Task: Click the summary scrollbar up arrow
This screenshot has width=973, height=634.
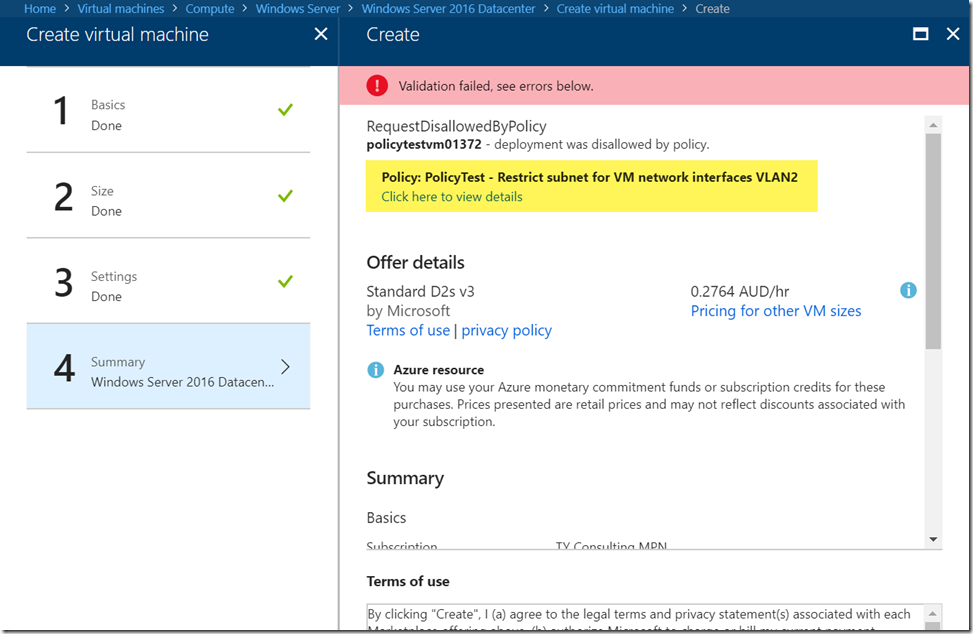Action: [933, 125]
